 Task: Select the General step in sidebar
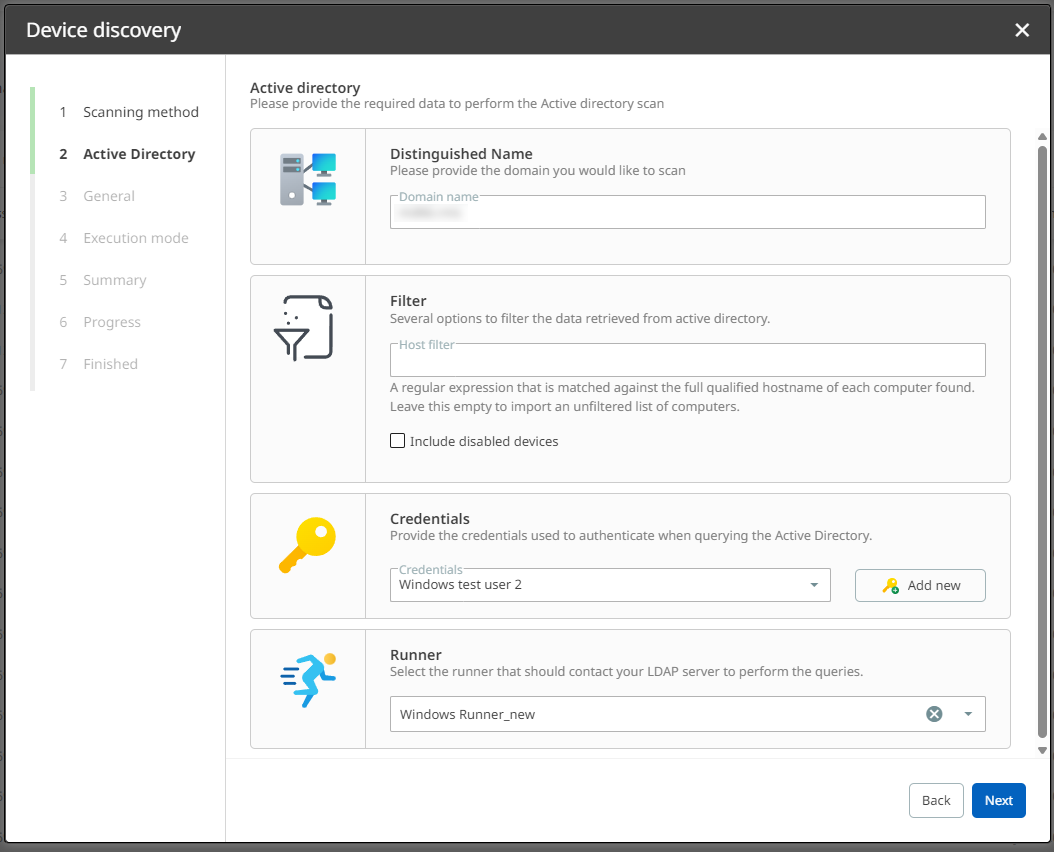coord(109,196)
